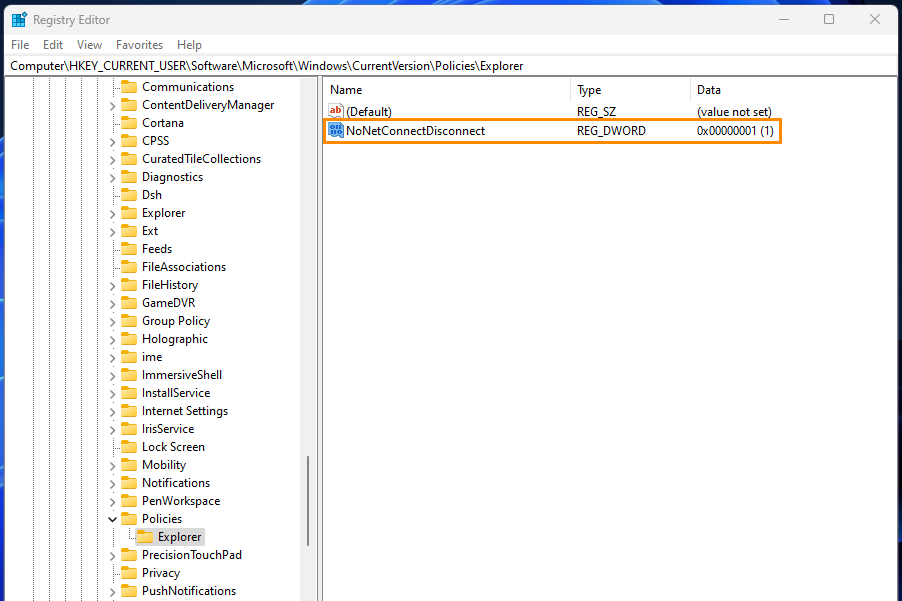Select the NoNetConnectDisconnect value name
Viewport: 902px width, 601px height.
pyautogui.click(x=415, y=131)
